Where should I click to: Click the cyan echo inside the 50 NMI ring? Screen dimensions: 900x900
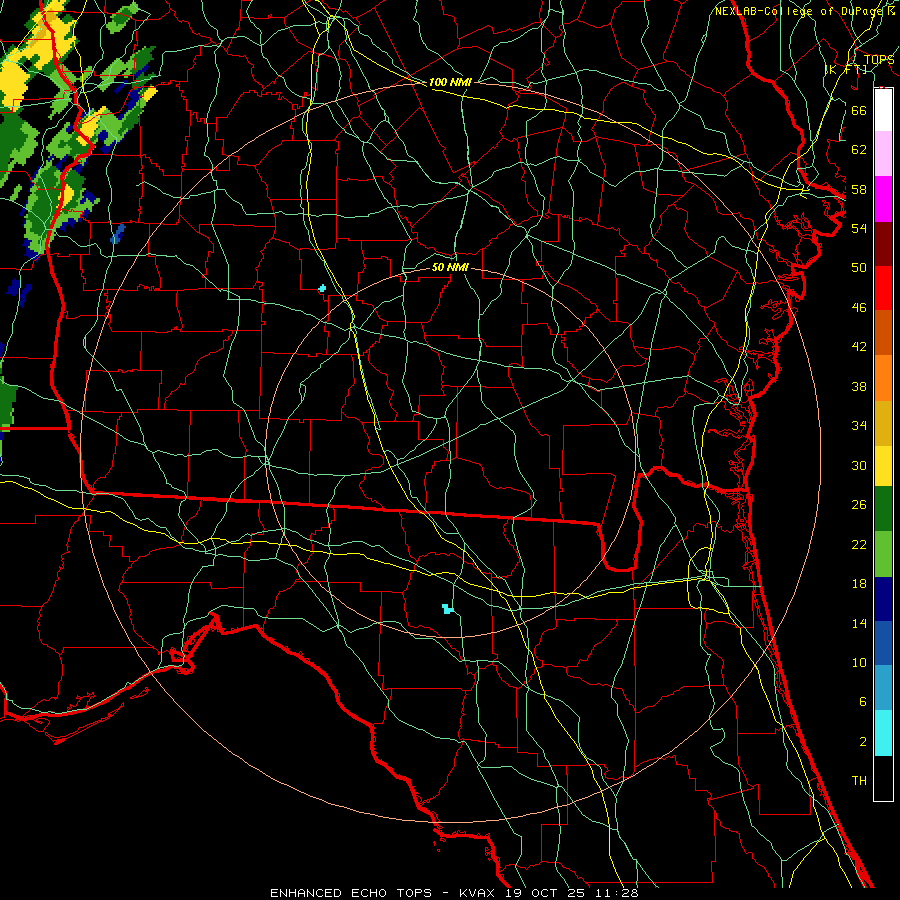(448, 608)
